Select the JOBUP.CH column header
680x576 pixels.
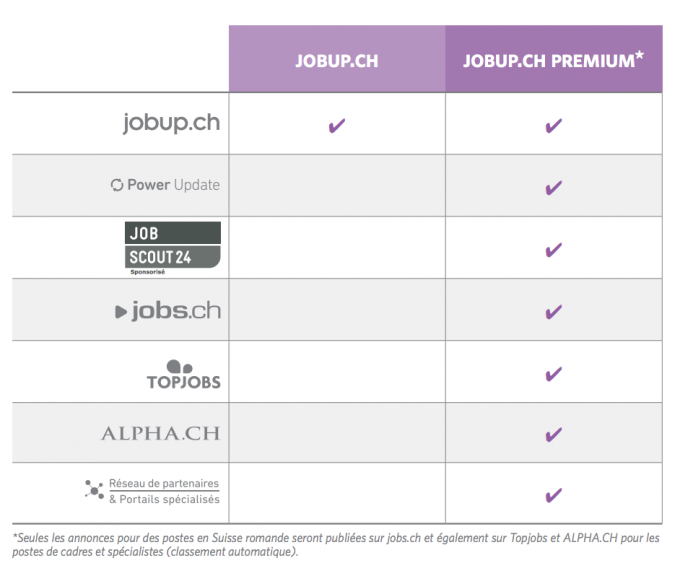(x=337, y=59)
